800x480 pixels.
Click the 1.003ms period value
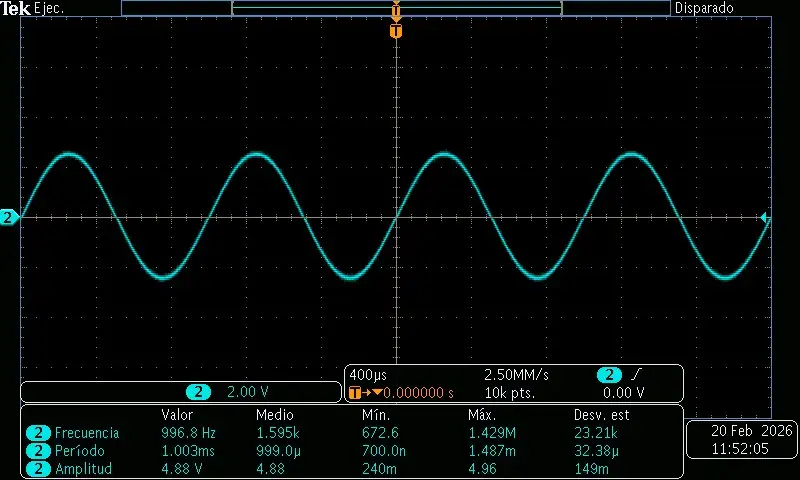point(188,451)
